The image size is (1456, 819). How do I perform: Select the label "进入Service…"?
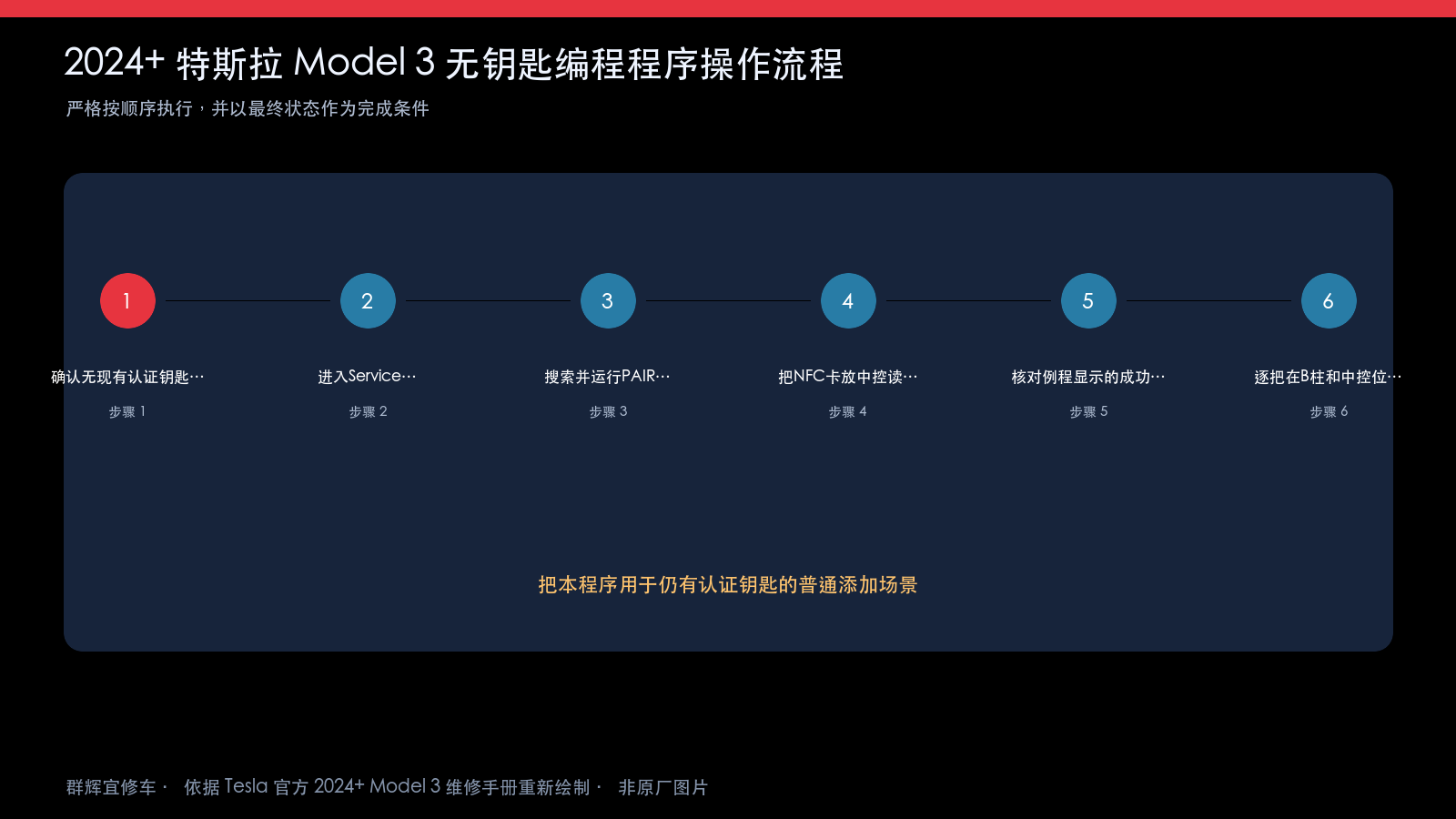[368, 377]
